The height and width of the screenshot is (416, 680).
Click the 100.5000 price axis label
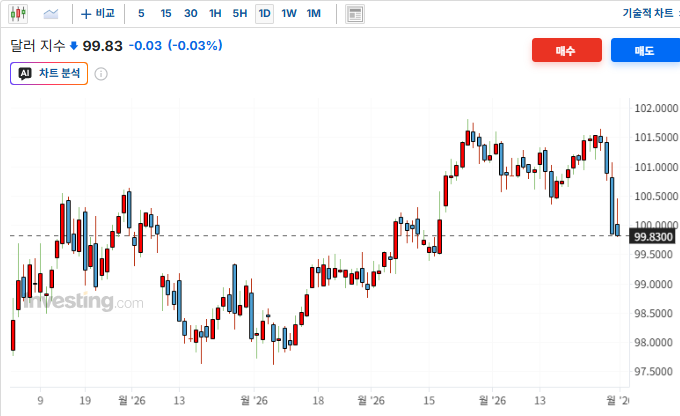coord(656,196)
